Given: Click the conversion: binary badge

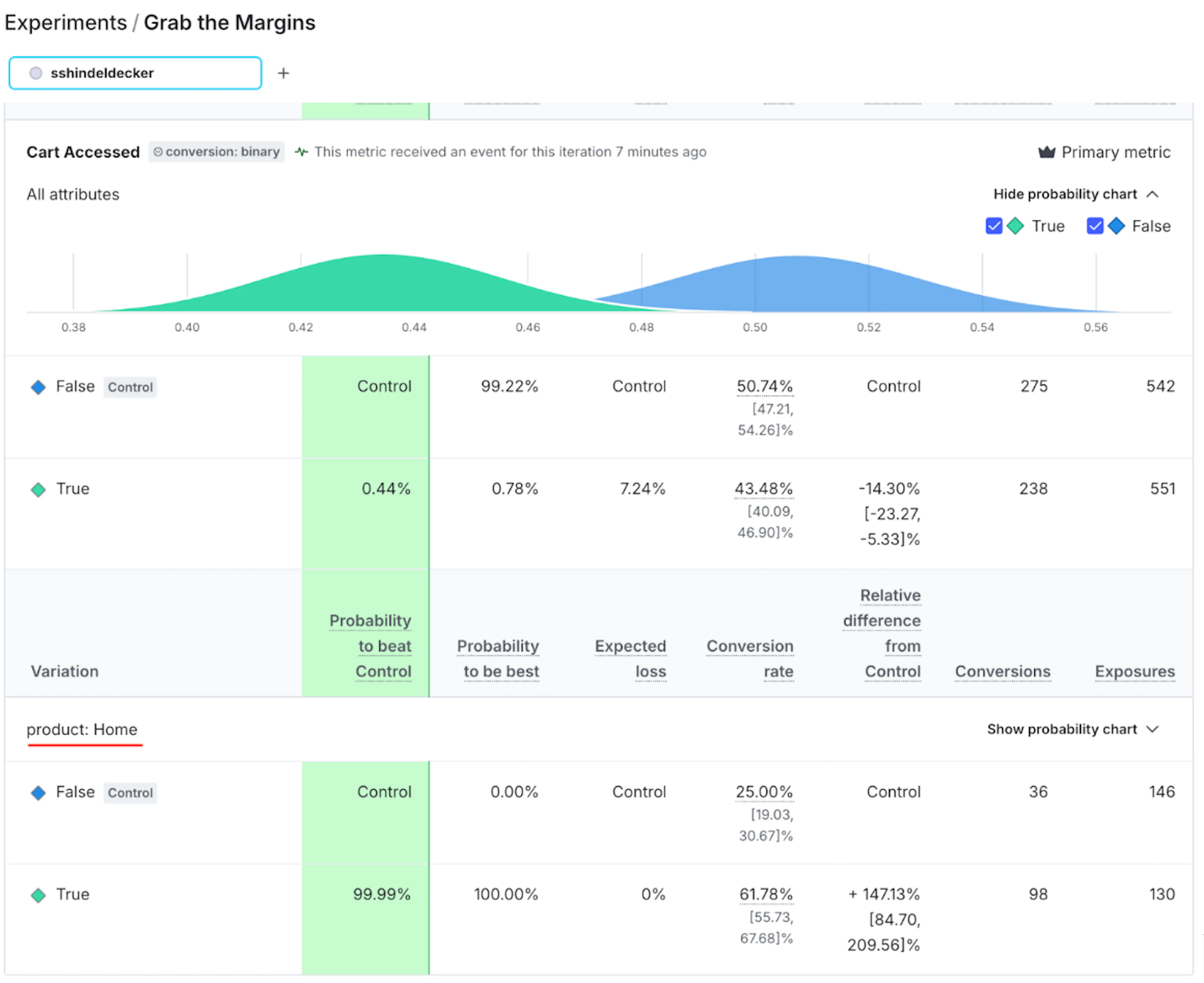Looking at the screenshot, I should pos(217,152).
